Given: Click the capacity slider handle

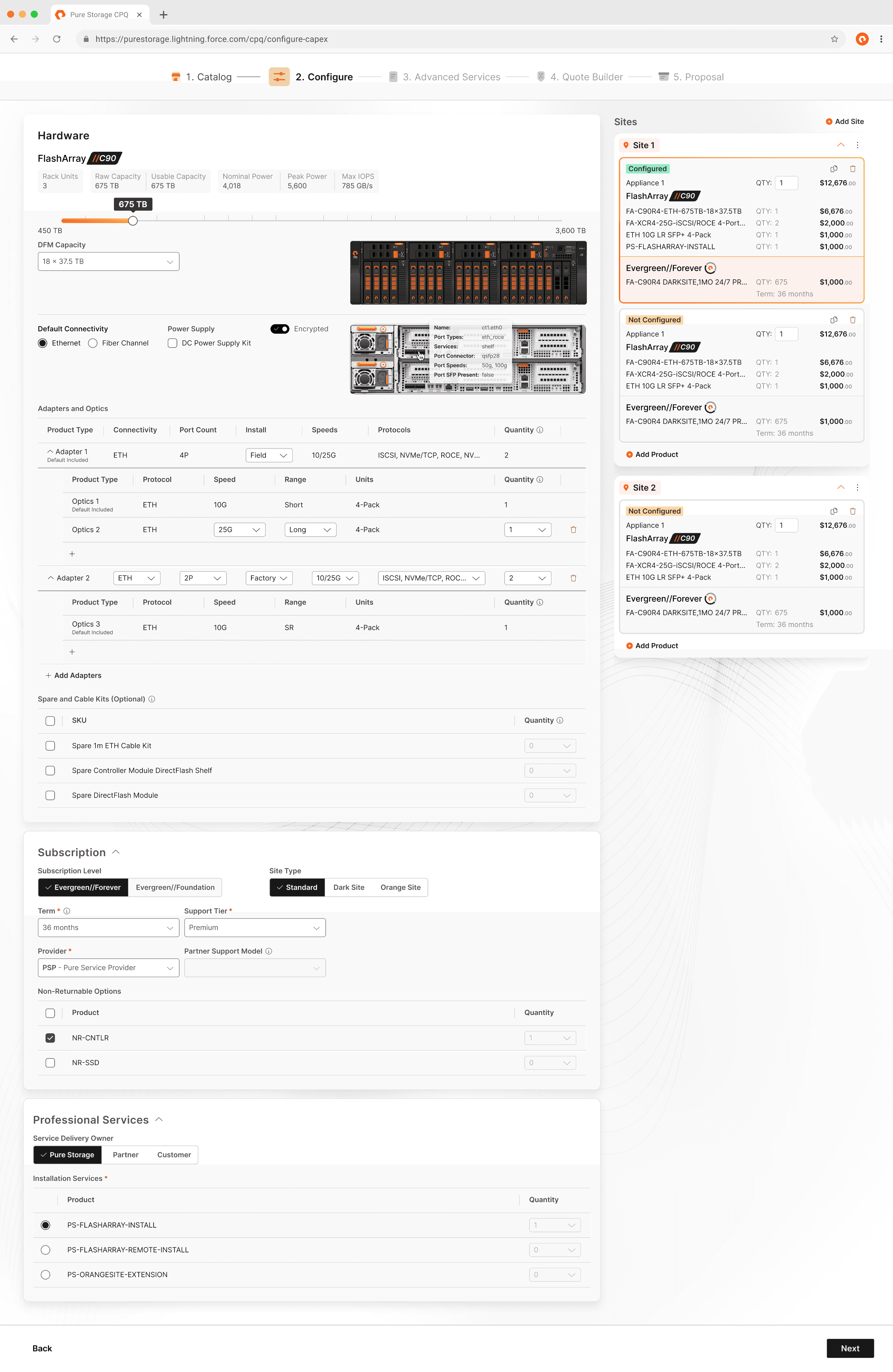Looking at the screenshot, I should pyautogui.click(x=133, y=221).
